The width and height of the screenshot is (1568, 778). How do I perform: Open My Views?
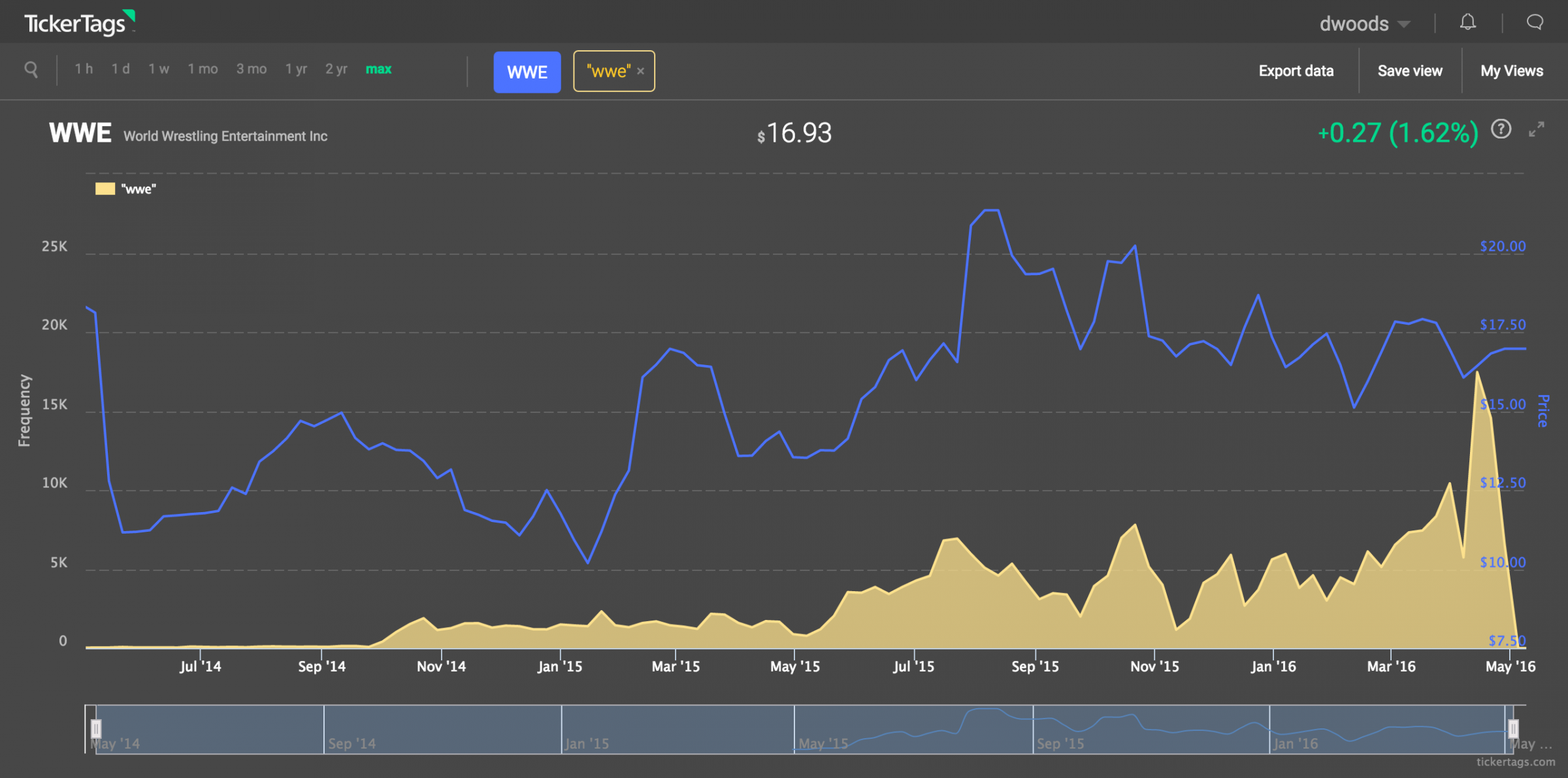1512,71
